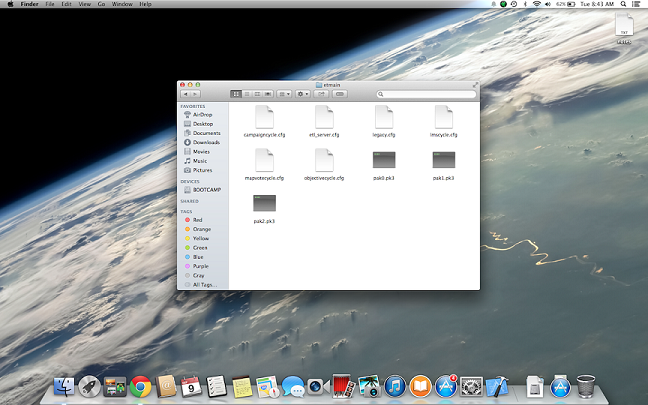Viewport: 648px width, 405px height.
Task: Select the pak0.pk3 file icon
Action: click(384, 160)
